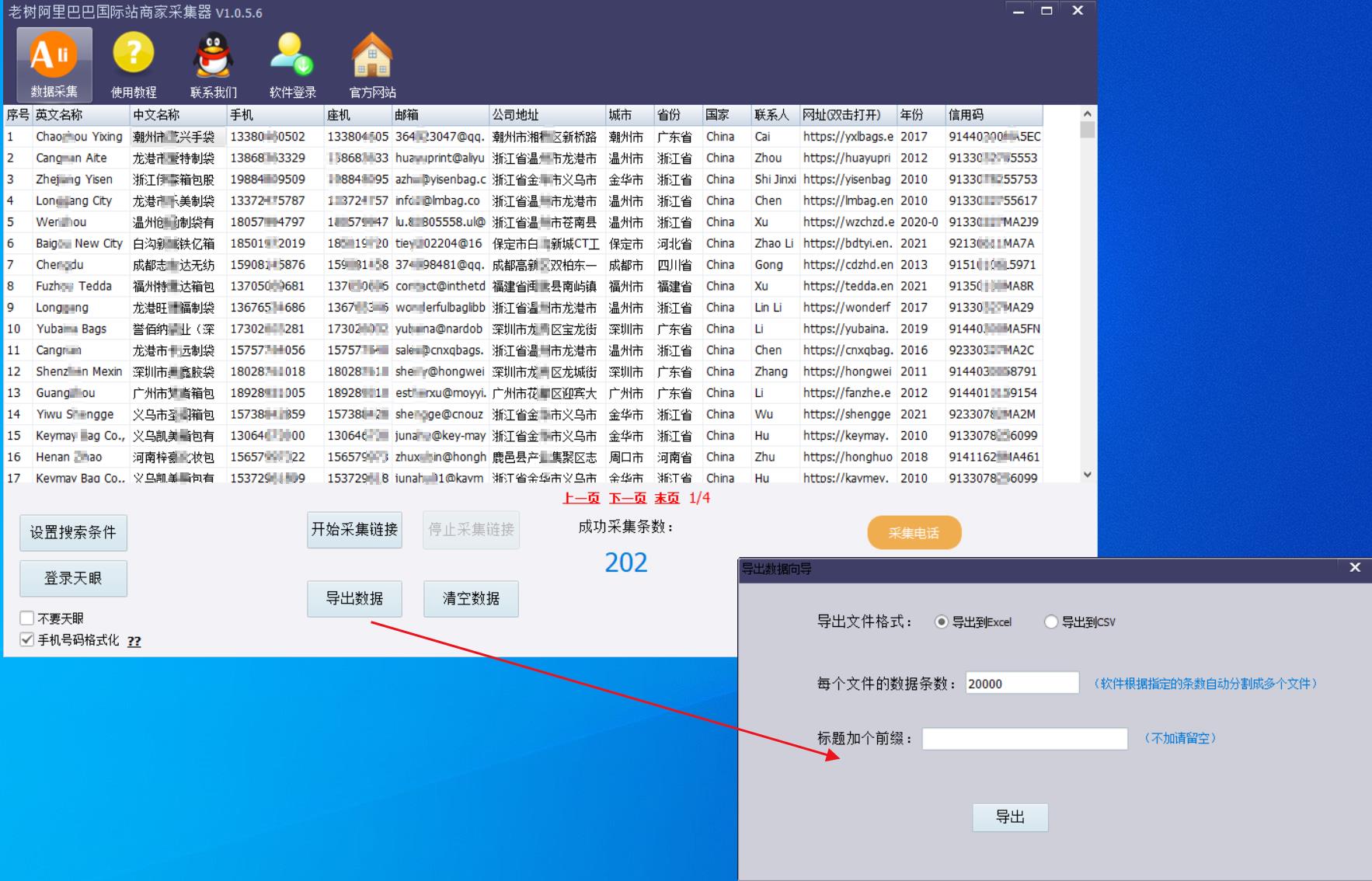
Task: Select the 'Baigou New City' row cell
Action: pos(81,243)
